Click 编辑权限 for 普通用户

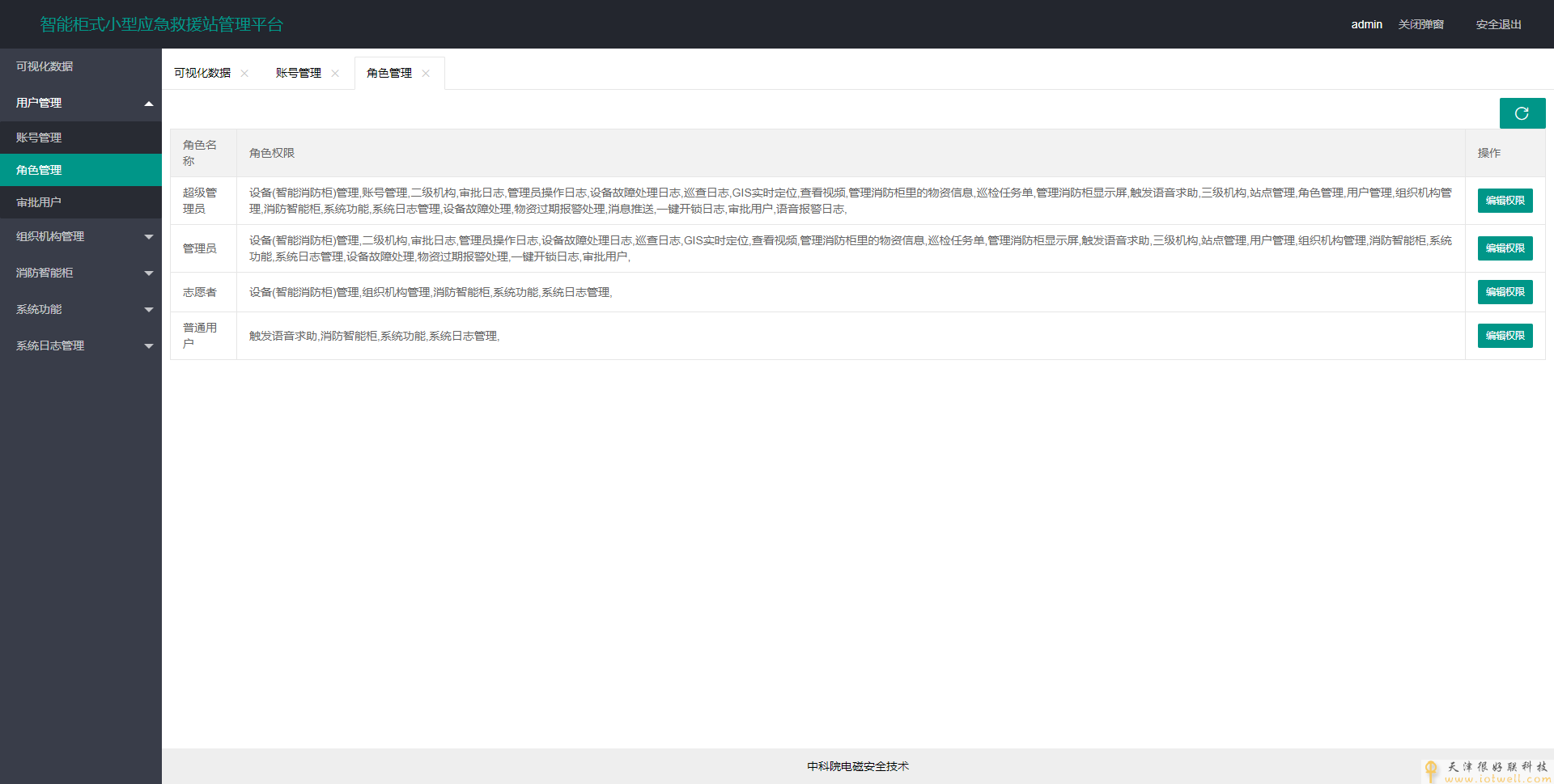[1505, 336]
